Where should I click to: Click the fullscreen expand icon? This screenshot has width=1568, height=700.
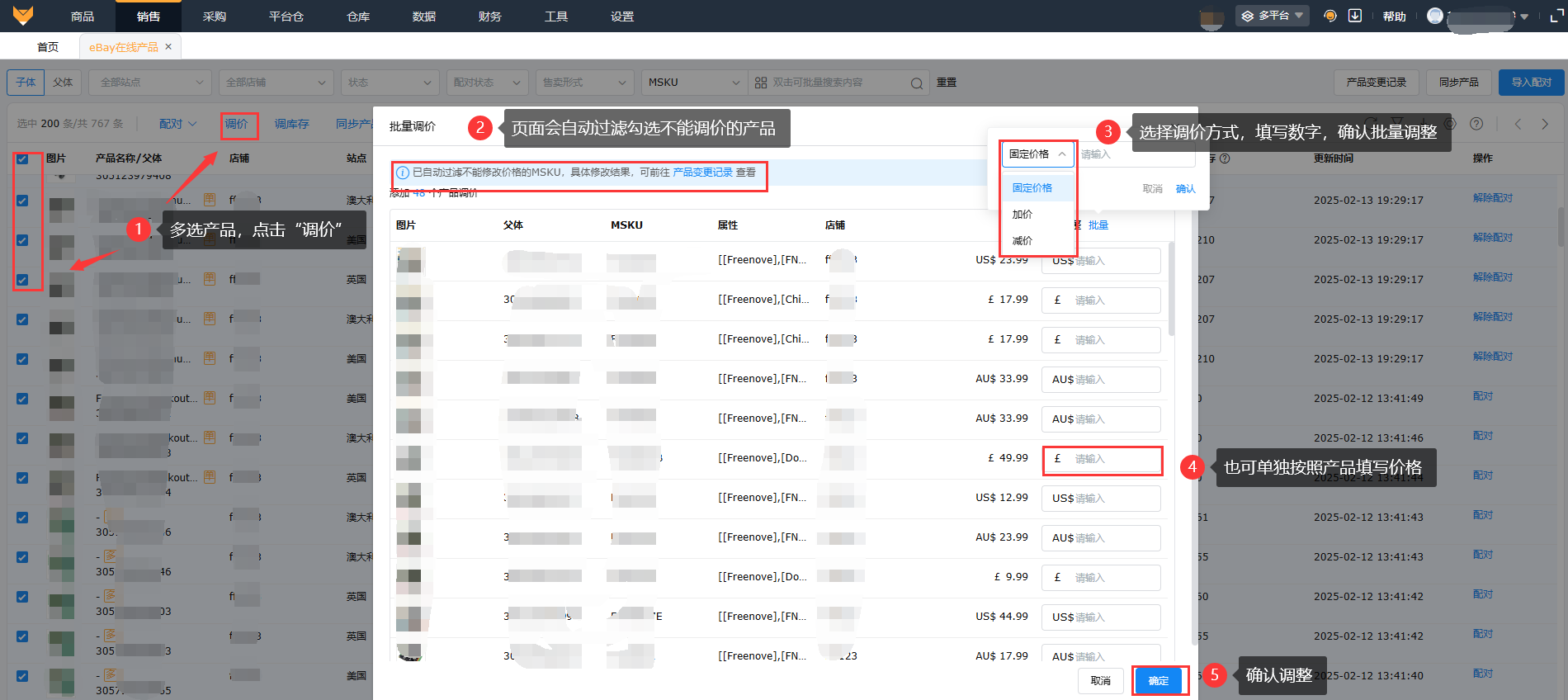[1556, 17]
